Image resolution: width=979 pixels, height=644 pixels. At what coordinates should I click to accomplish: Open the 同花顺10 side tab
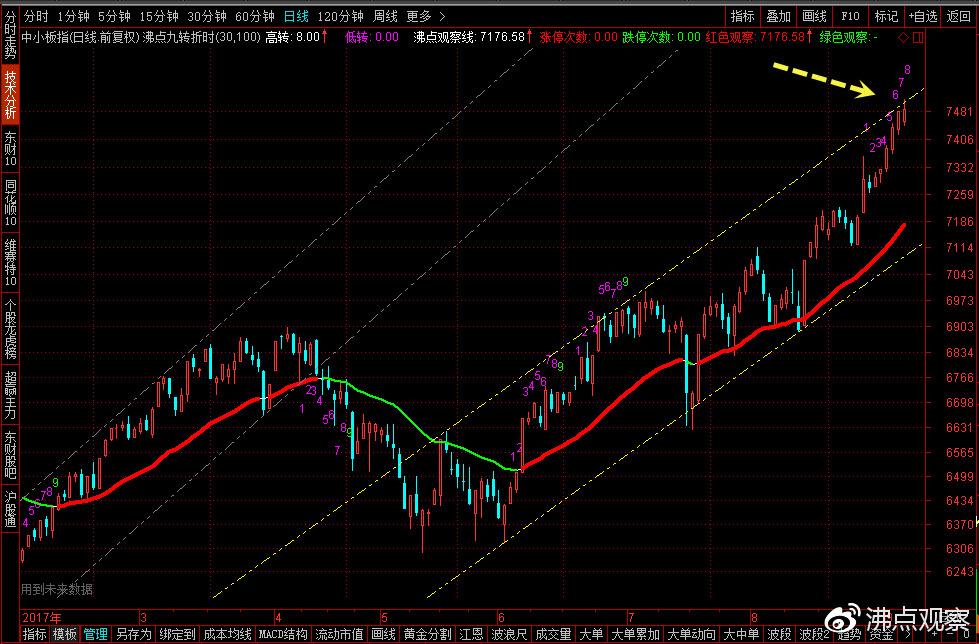coord(10,203)
